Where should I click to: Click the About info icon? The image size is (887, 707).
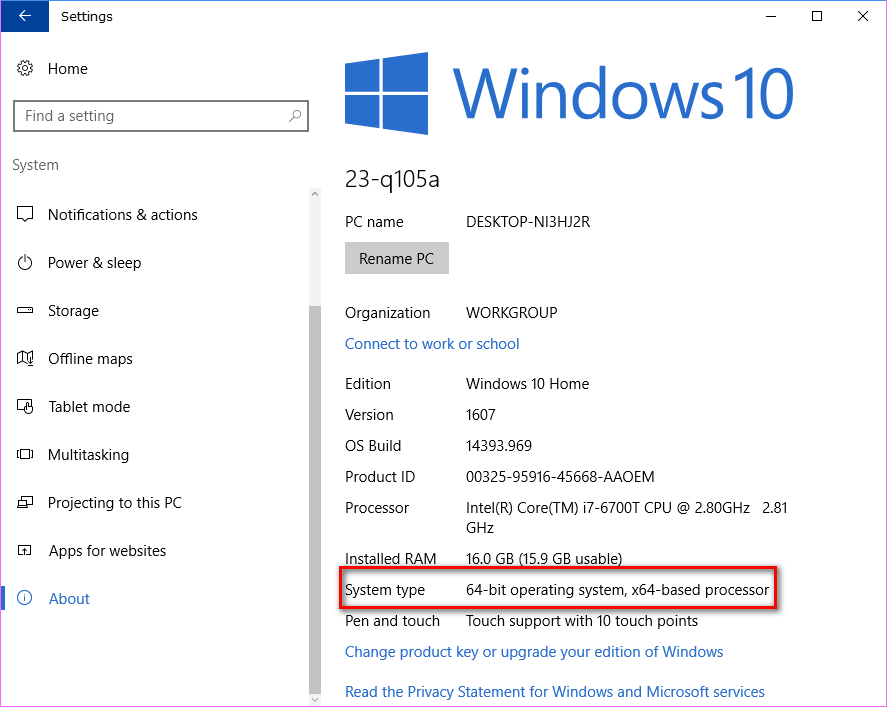click(x=25, y=598)
